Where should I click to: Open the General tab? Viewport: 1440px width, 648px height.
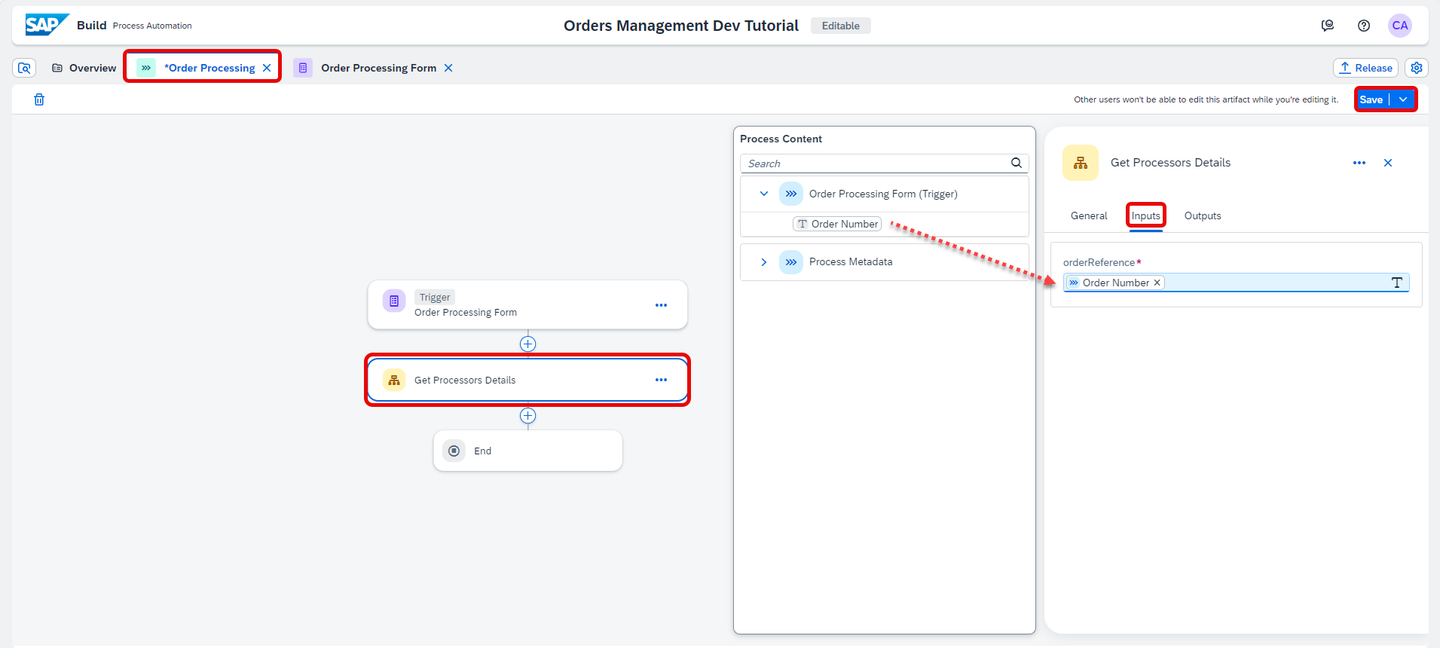pyautogui.click(x=1089, y=216)
